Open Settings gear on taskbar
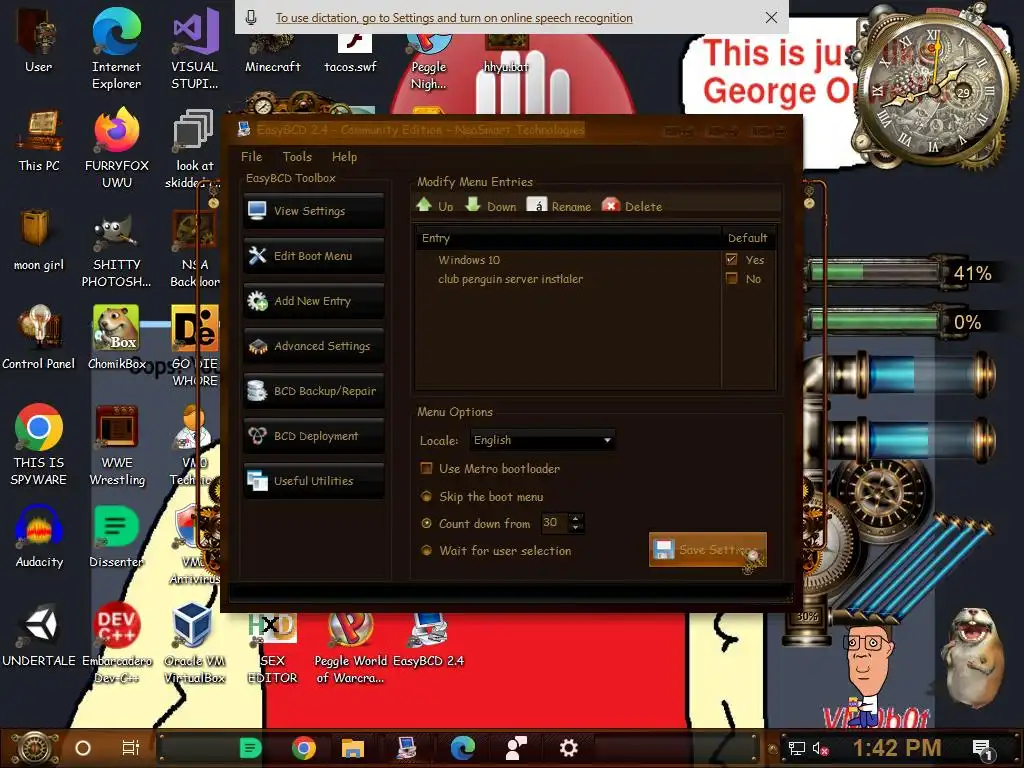The image size is (1024, 768). coord(569,748)
